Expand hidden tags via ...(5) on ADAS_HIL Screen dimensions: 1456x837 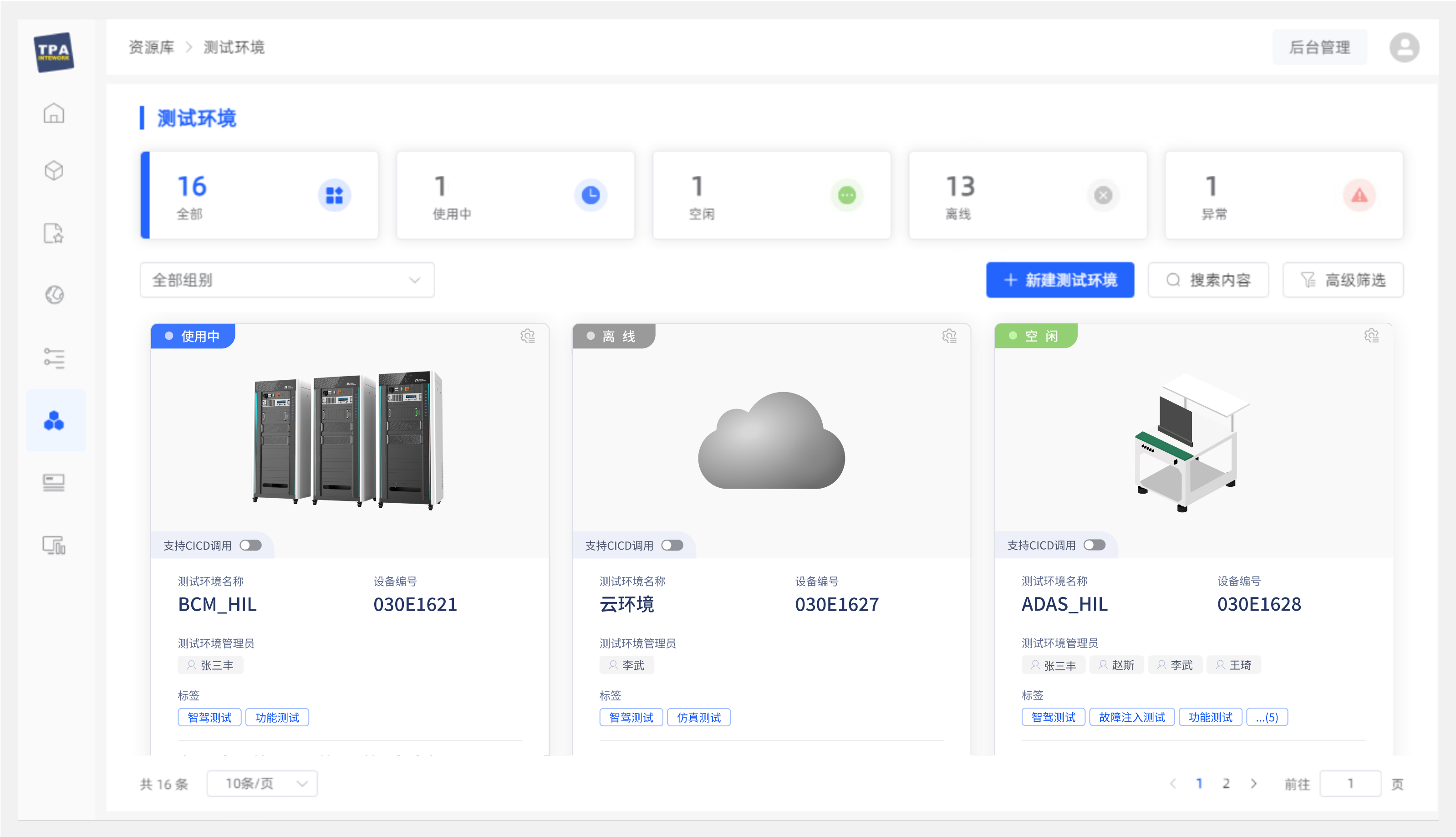click(x=1267, y=717)
